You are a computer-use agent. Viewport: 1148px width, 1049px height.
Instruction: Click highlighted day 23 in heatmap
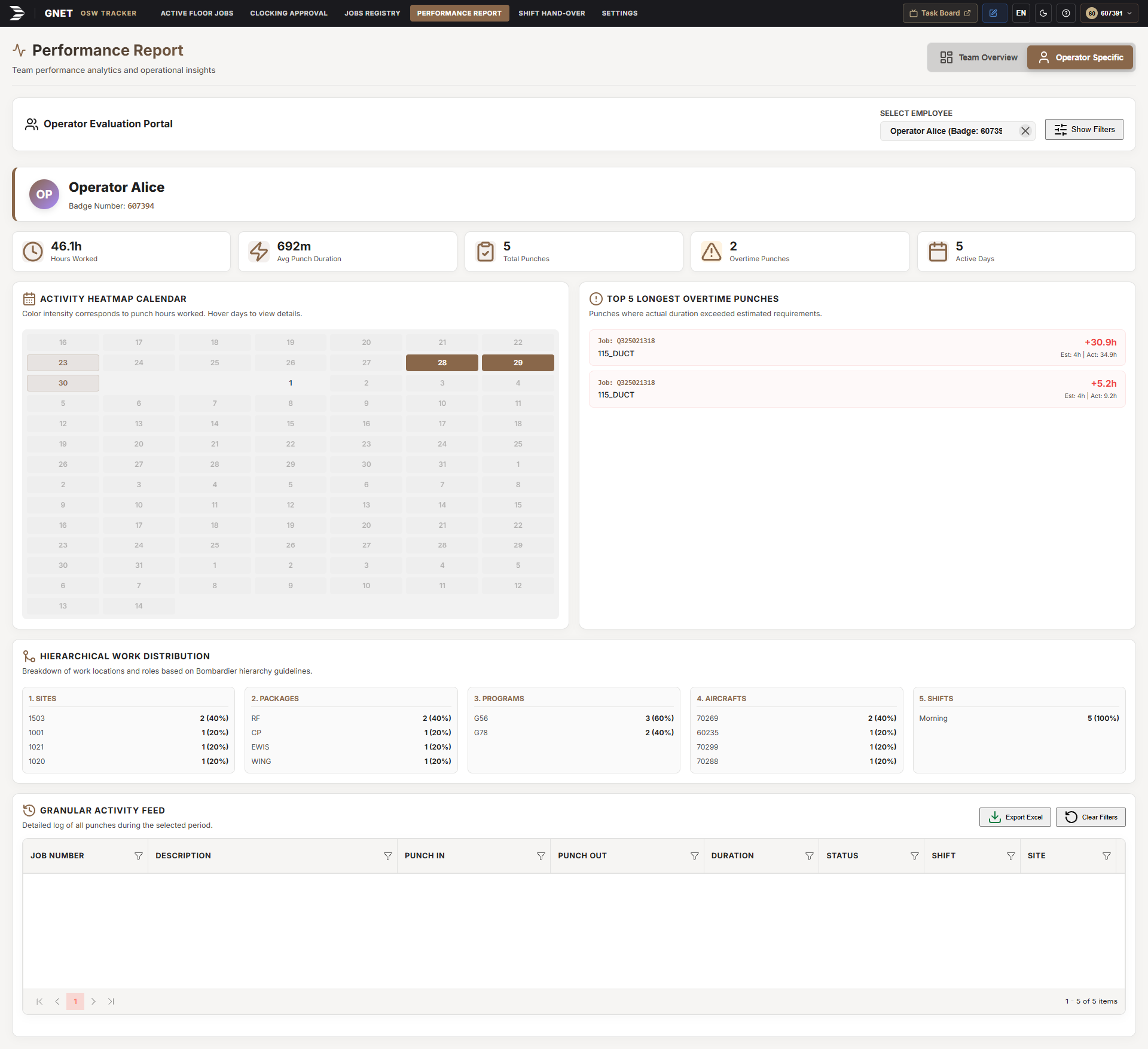click(63, 363)
